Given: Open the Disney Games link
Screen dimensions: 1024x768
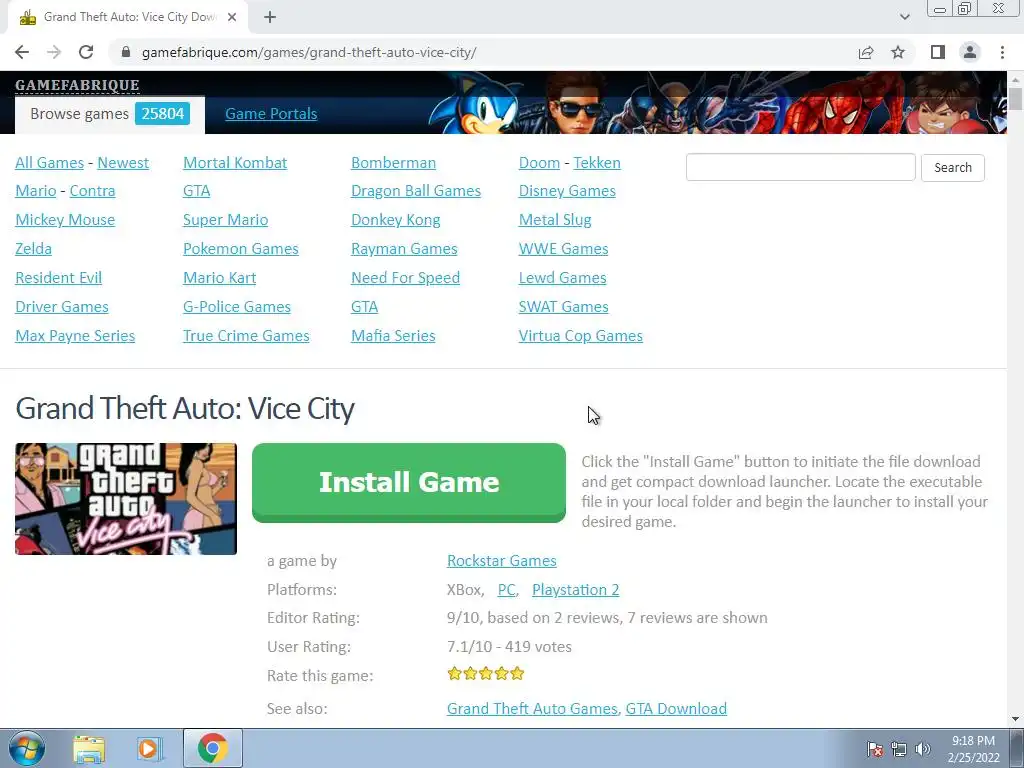Looking at the screenshot, I should pyautogui.click(x=567, y=191).
